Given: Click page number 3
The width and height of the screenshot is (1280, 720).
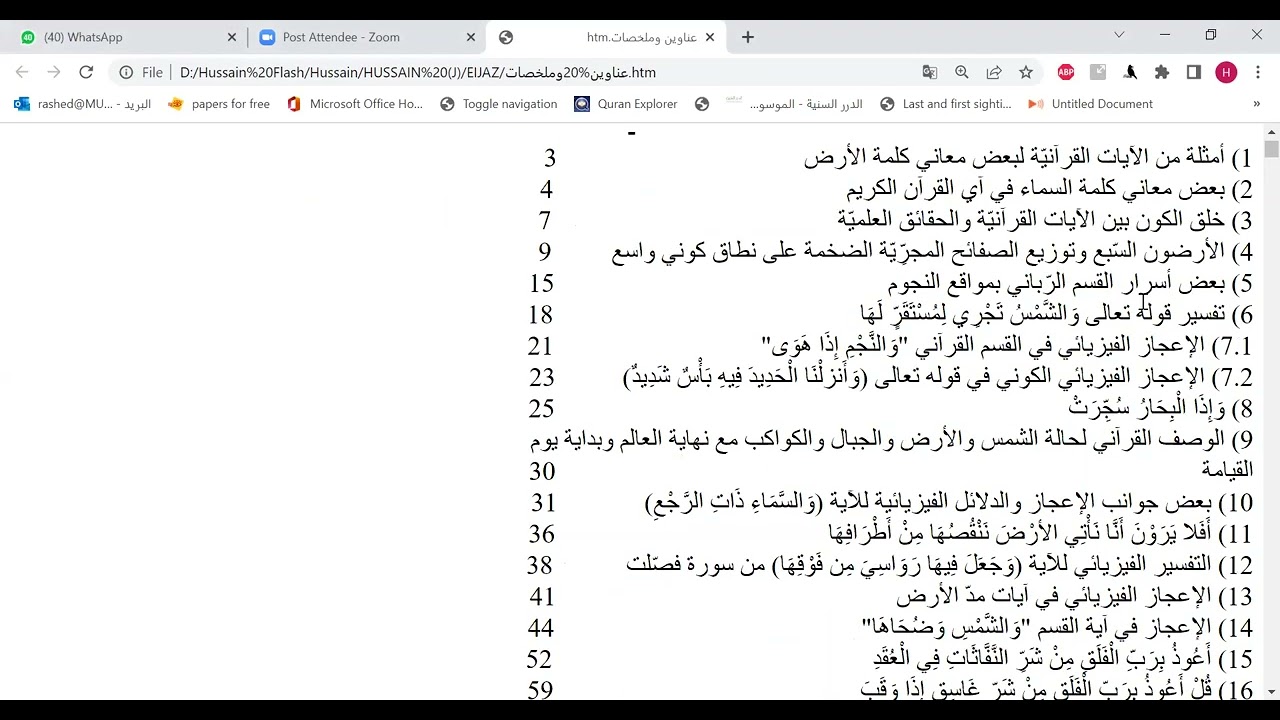Looking at the screenshot, I should [x=549, y=158].
